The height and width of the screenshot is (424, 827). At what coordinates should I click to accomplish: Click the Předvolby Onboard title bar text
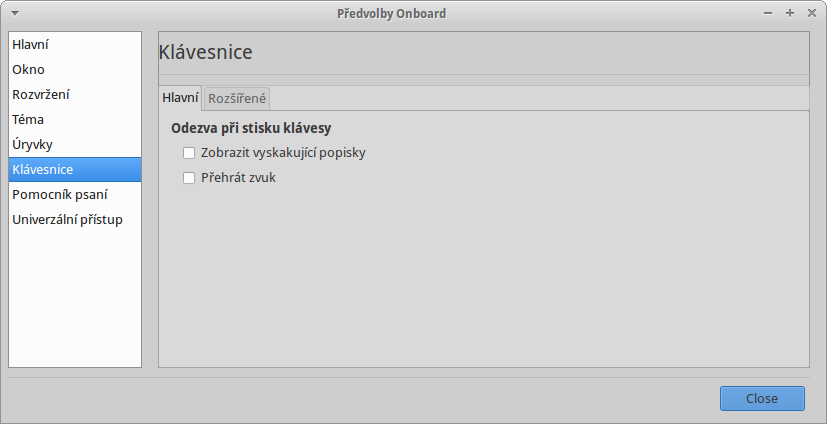(391, 13)
